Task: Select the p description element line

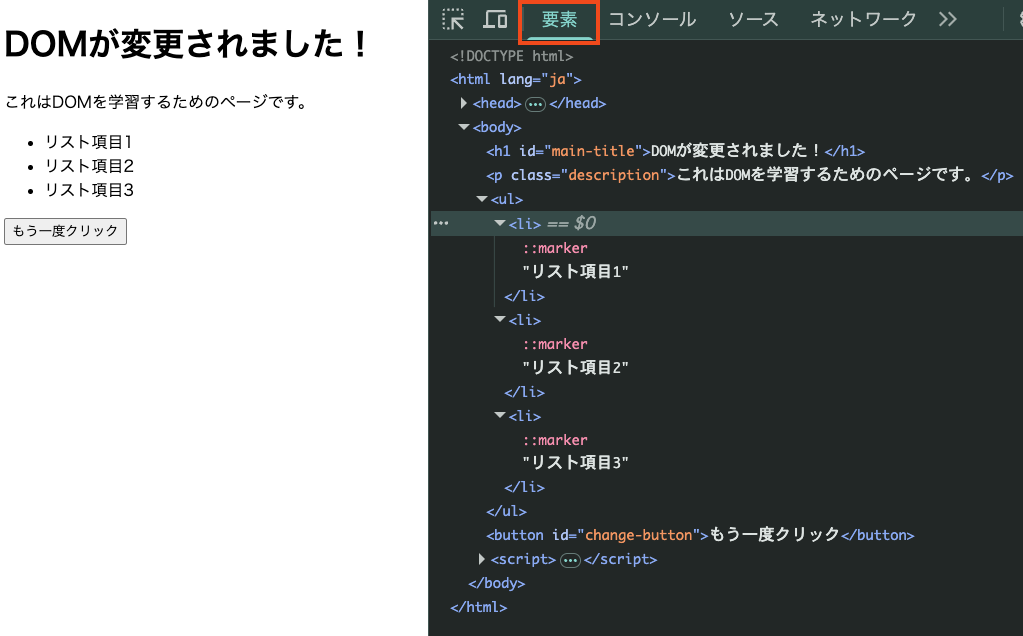Action: 748,175
